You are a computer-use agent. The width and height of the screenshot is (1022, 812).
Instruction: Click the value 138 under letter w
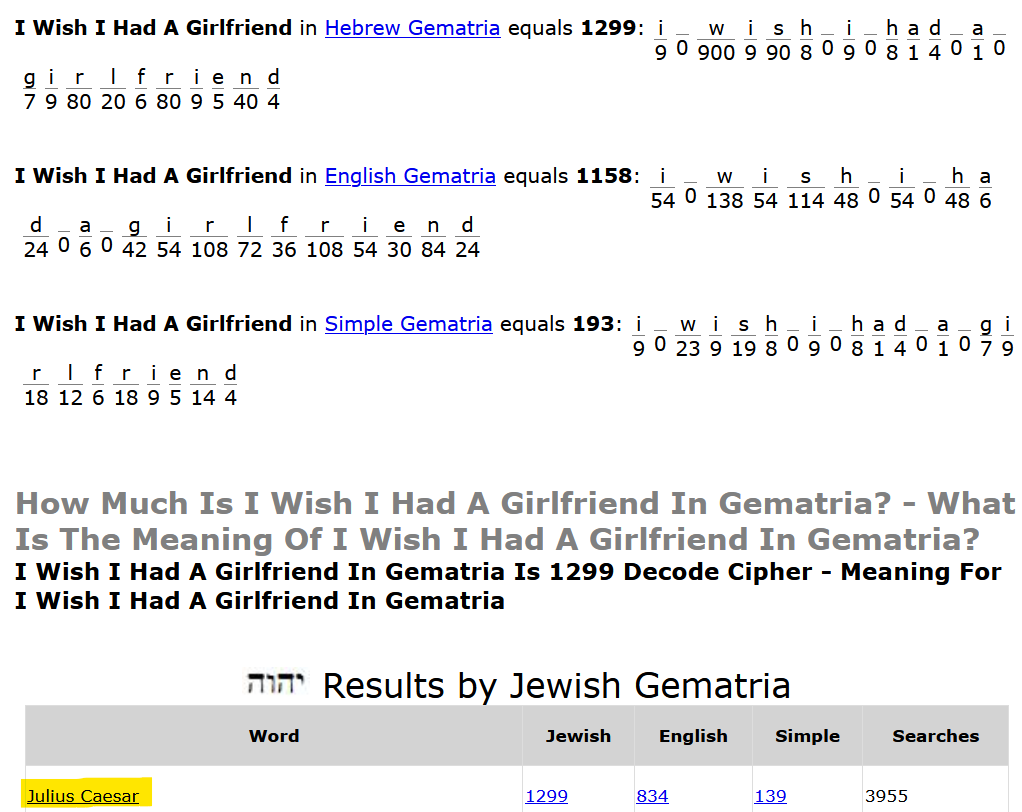(724, 200)
